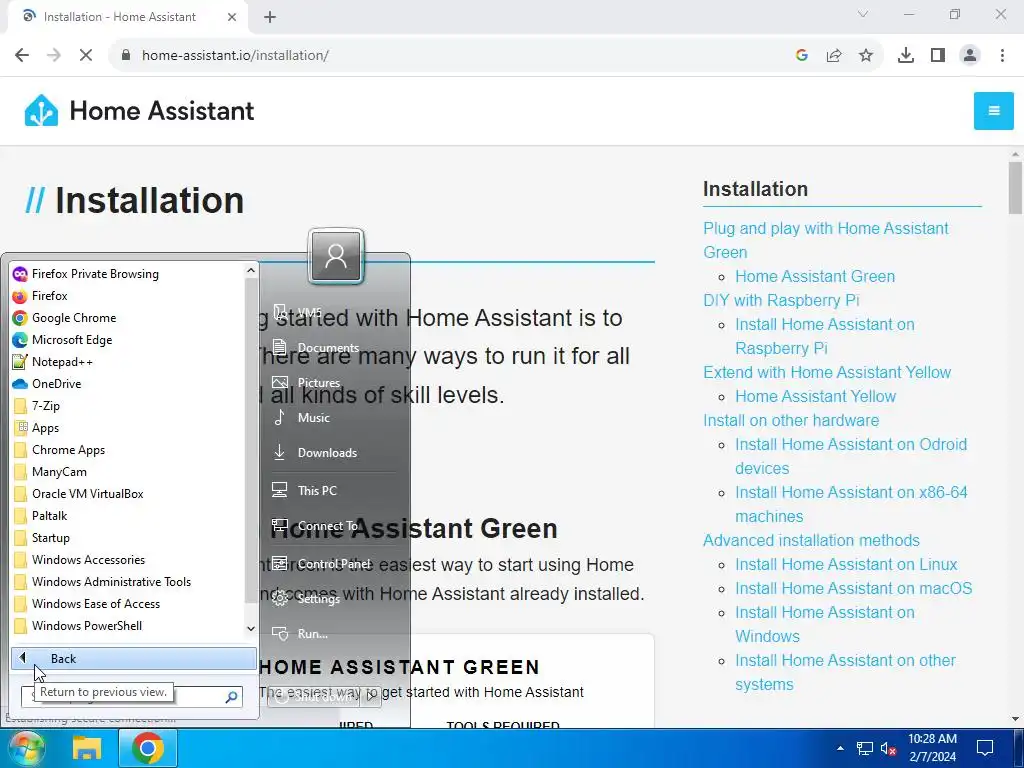Open Plug and play with Home Assistant Green link
This screenshot has height=768, width=1024.
(825, 240)
